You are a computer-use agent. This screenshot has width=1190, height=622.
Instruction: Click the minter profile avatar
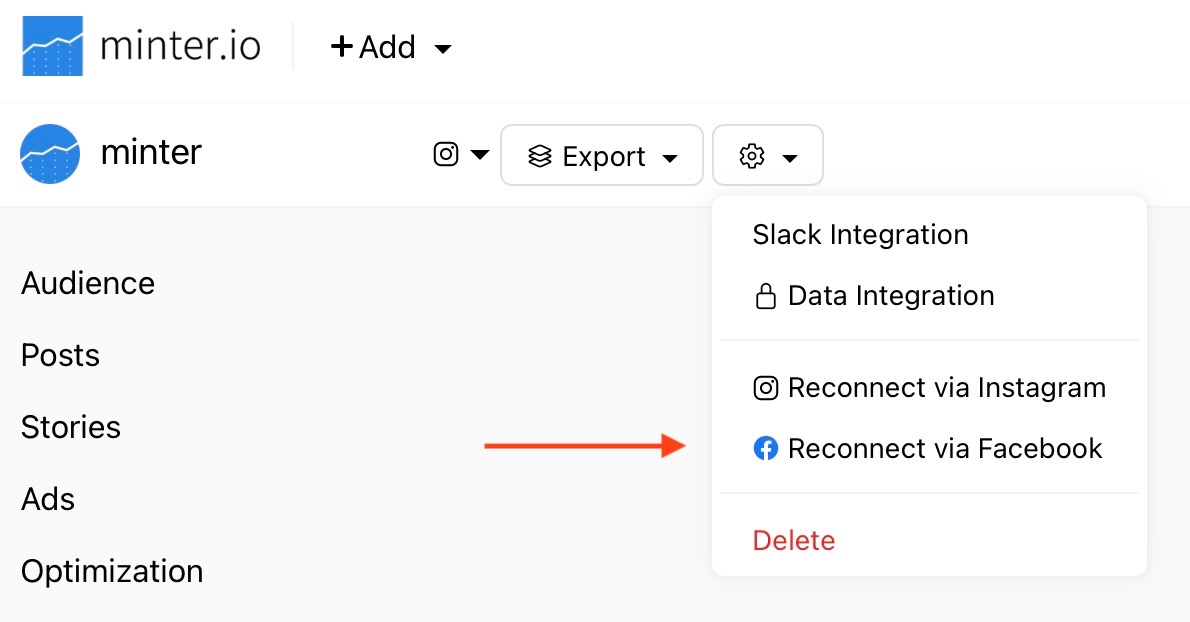pos(50,154)
